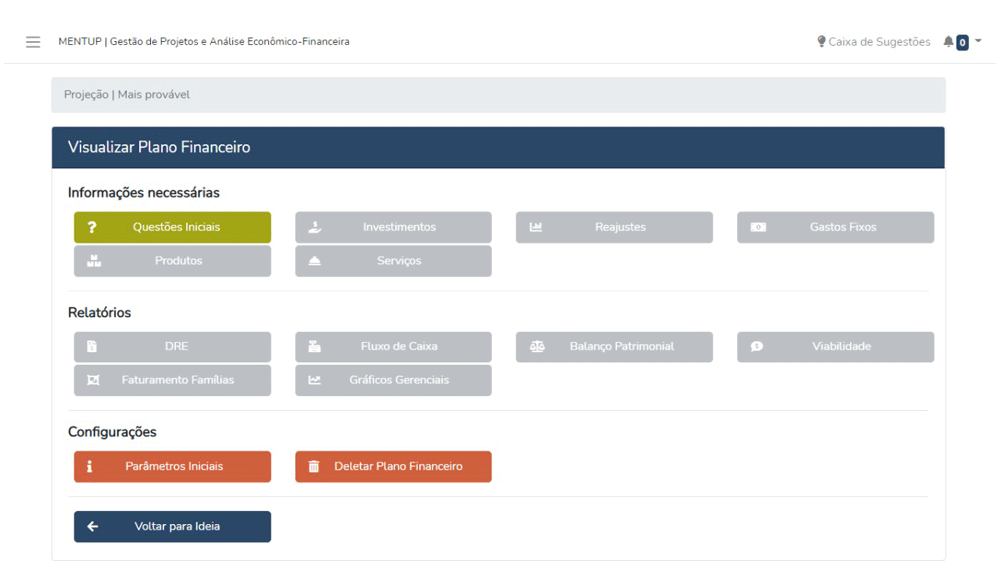
Task: Click the Balanço Patrimonial scale icon
Action: click(537, 347)
